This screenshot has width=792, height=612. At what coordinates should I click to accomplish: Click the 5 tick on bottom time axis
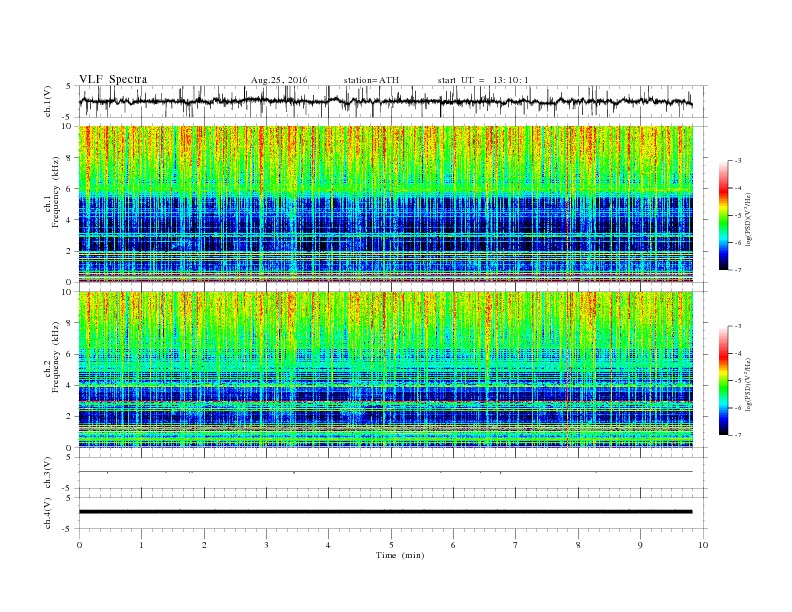pos(391,545)
